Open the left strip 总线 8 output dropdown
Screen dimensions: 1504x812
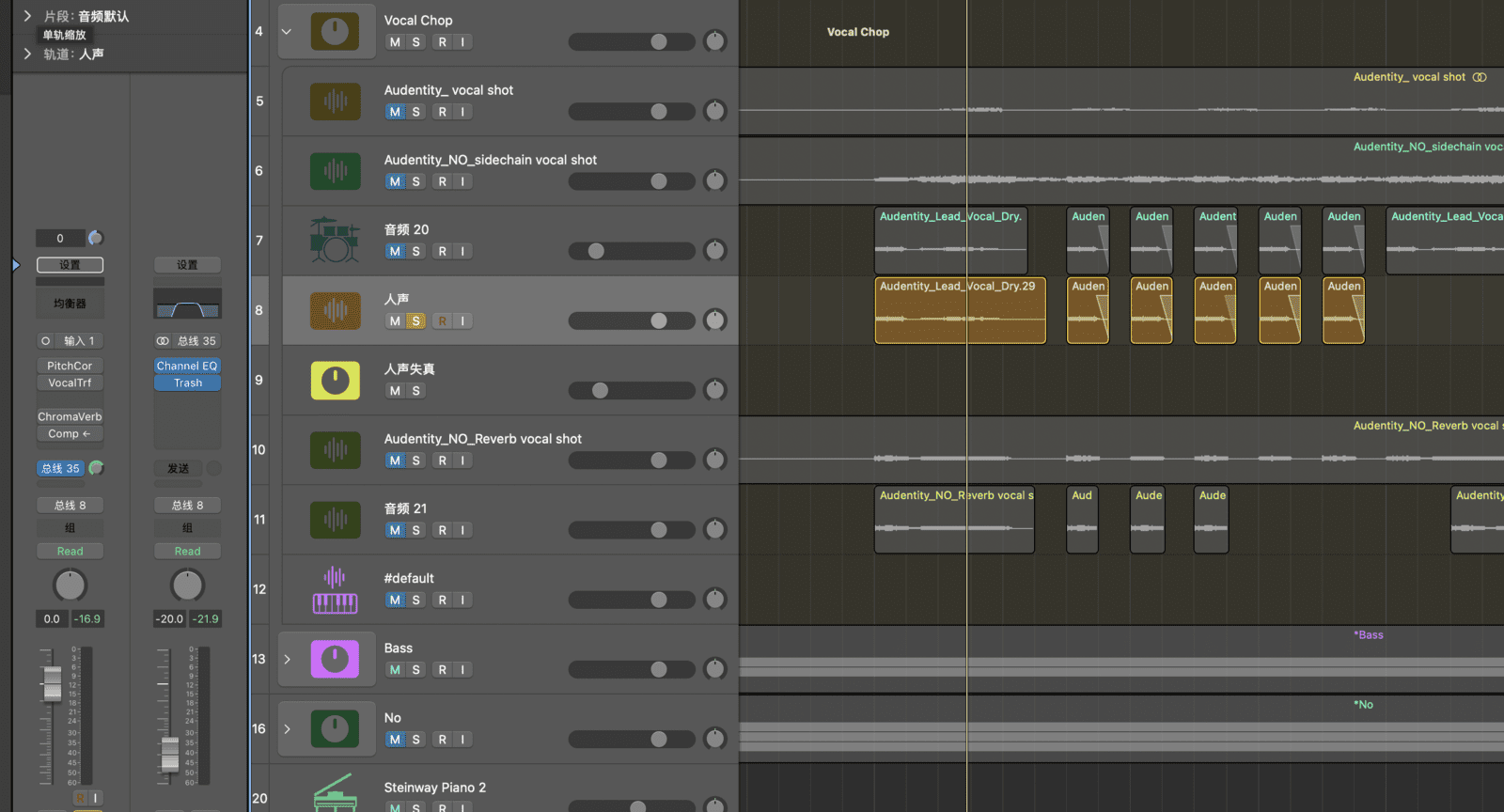[70, 506]
